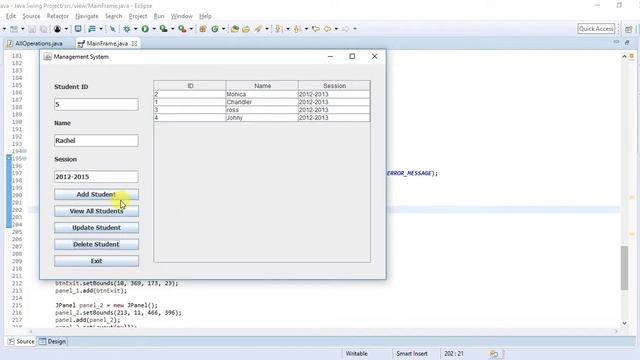Click the Name column header

[x=262, y=86]
